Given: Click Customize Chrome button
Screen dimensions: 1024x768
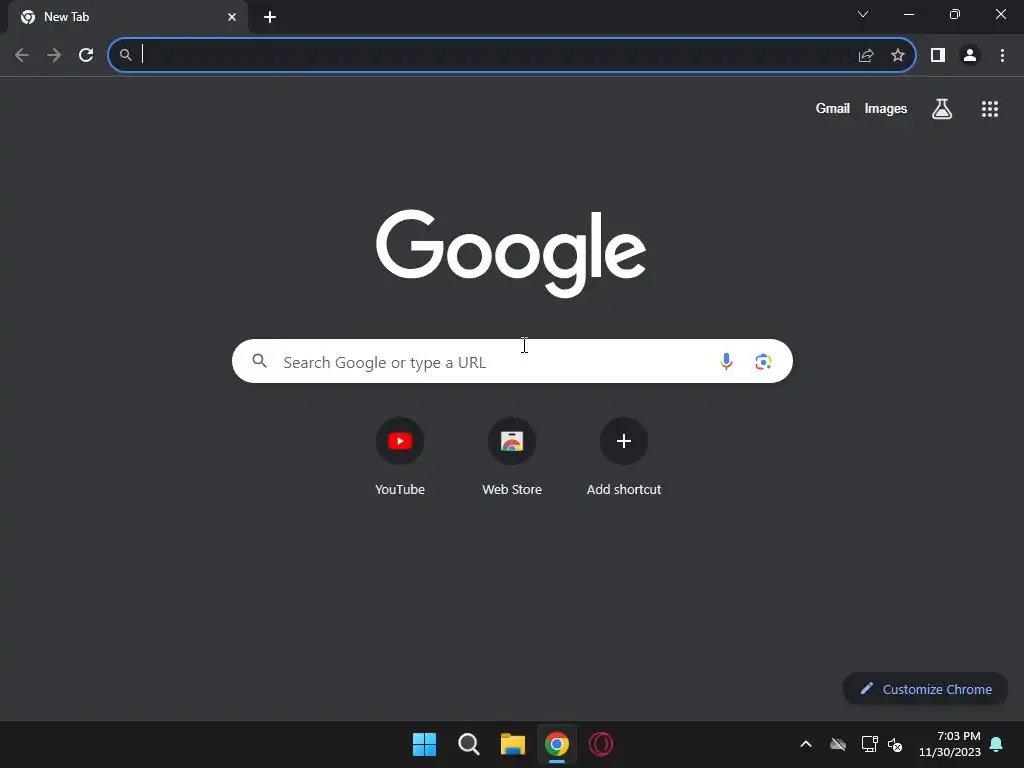Looking at the screenshot, I should pyautogui.click(x=925, y=689).
